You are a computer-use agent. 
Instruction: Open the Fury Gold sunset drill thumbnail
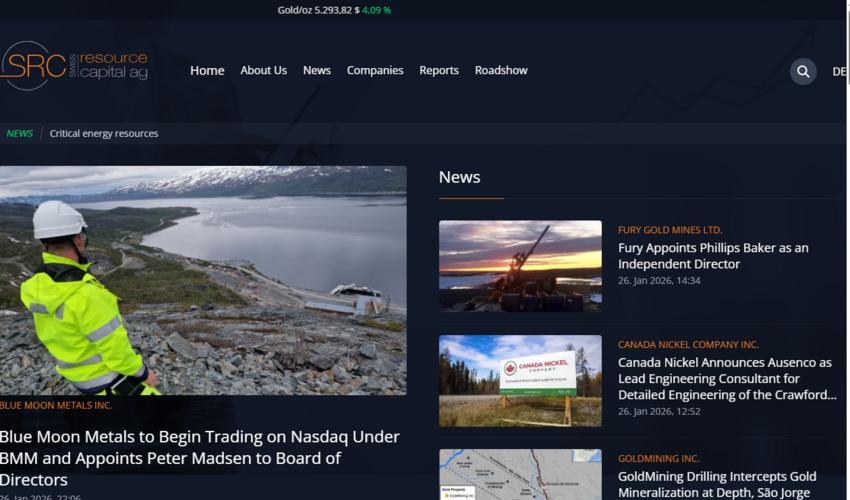pos(520,266)
